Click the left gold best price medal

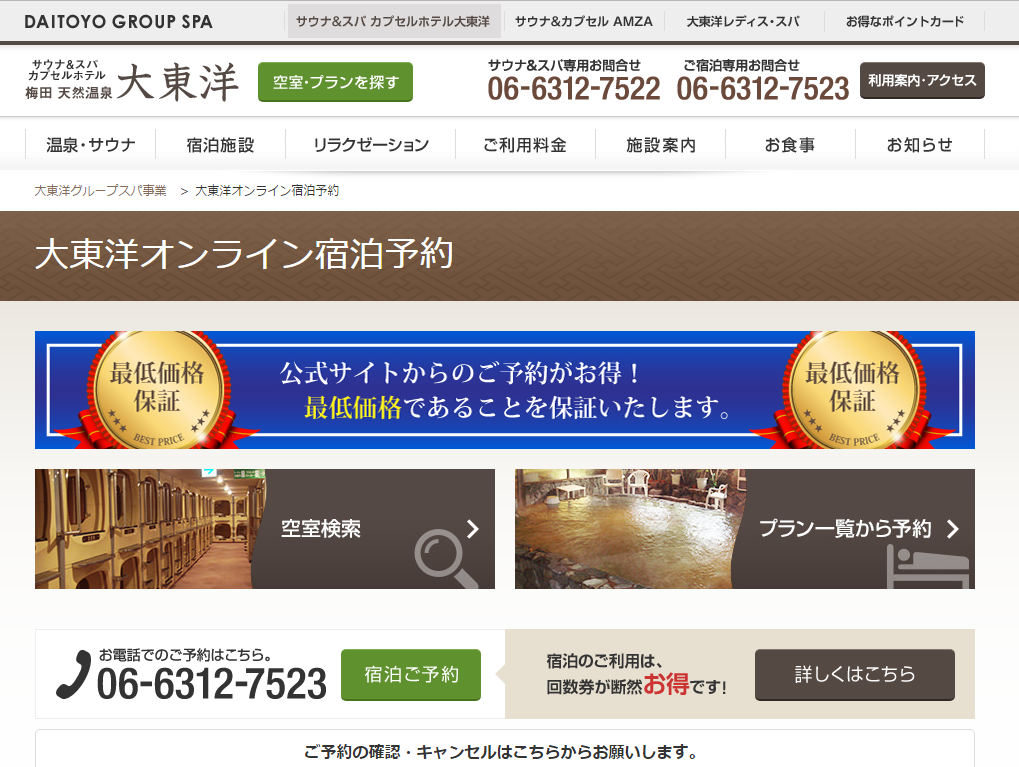click(x=157, y=390)
